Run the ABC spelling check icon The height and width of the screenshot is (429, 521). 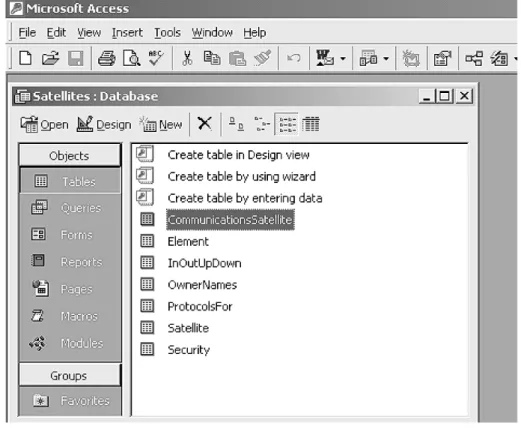pyautogui.click(x=156, y=58)
